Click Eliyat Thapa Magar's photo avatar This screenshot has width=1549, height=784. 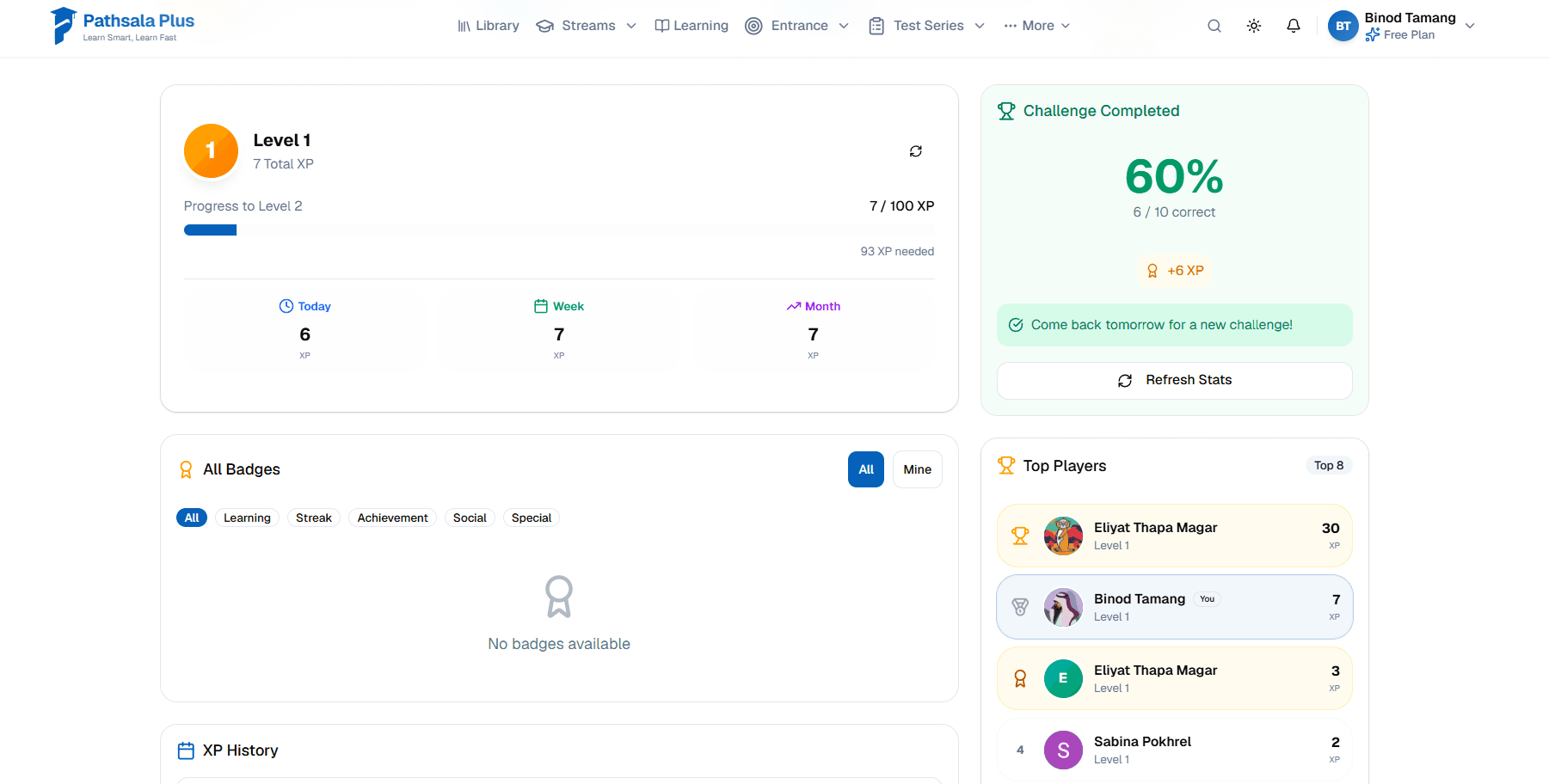[1063, 536]
